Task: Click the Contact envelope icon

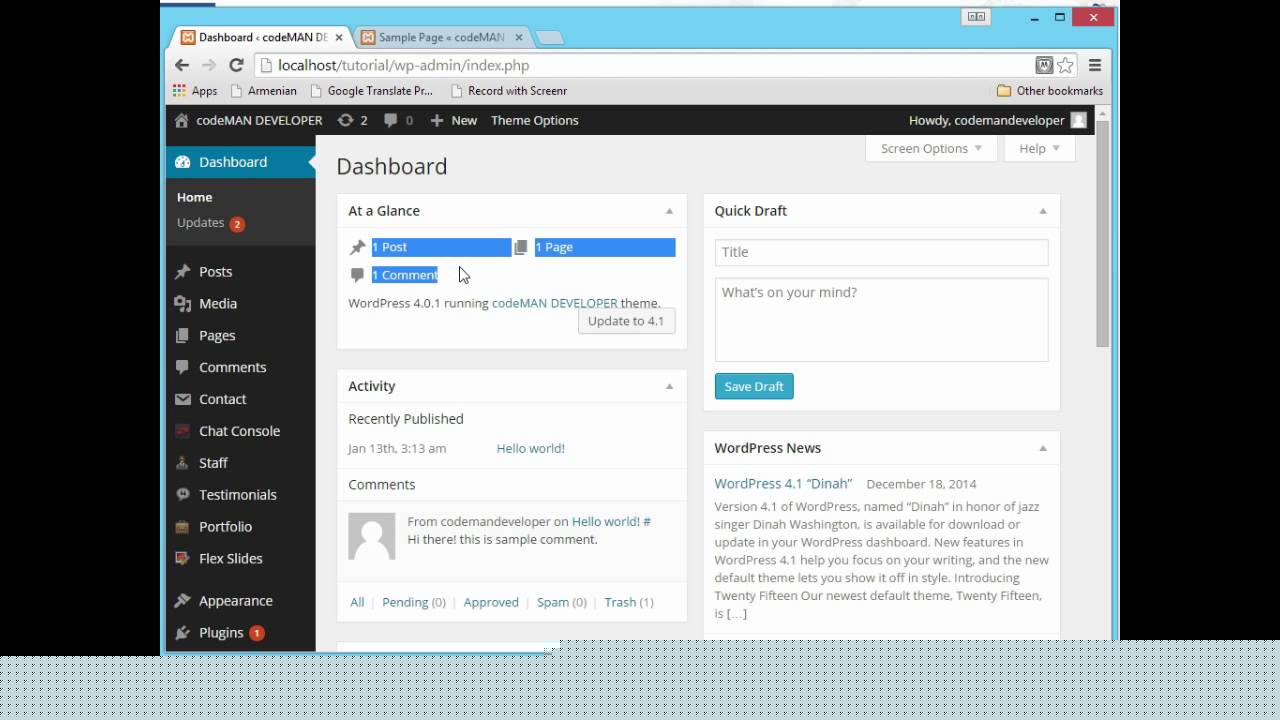Action: coord(182,399)
